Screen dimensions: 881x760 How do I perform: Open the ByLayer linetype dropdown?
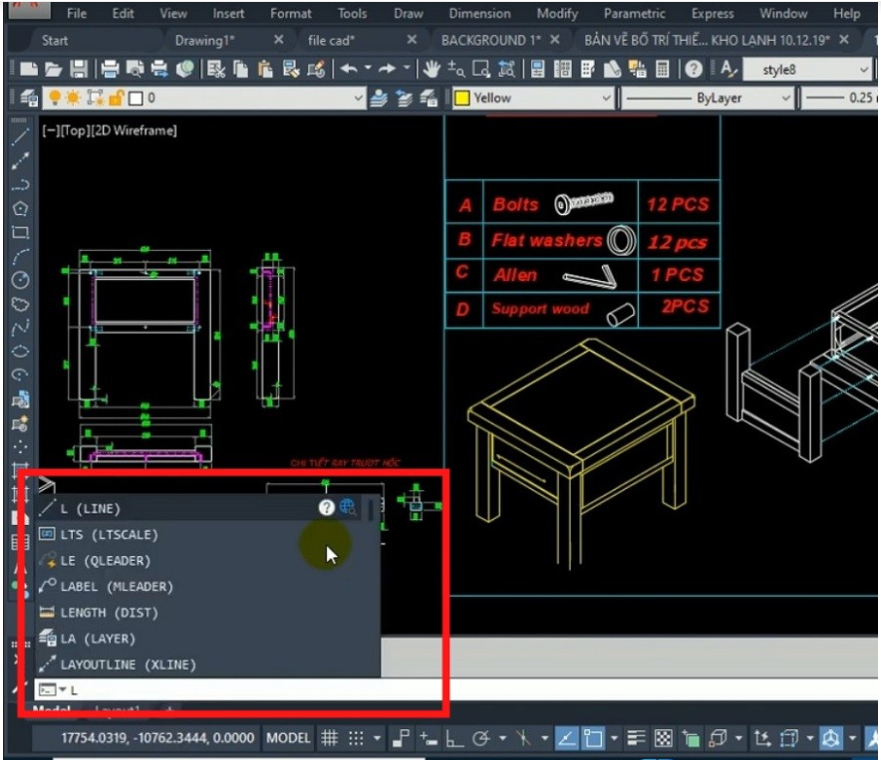click(x=785, y=98)
